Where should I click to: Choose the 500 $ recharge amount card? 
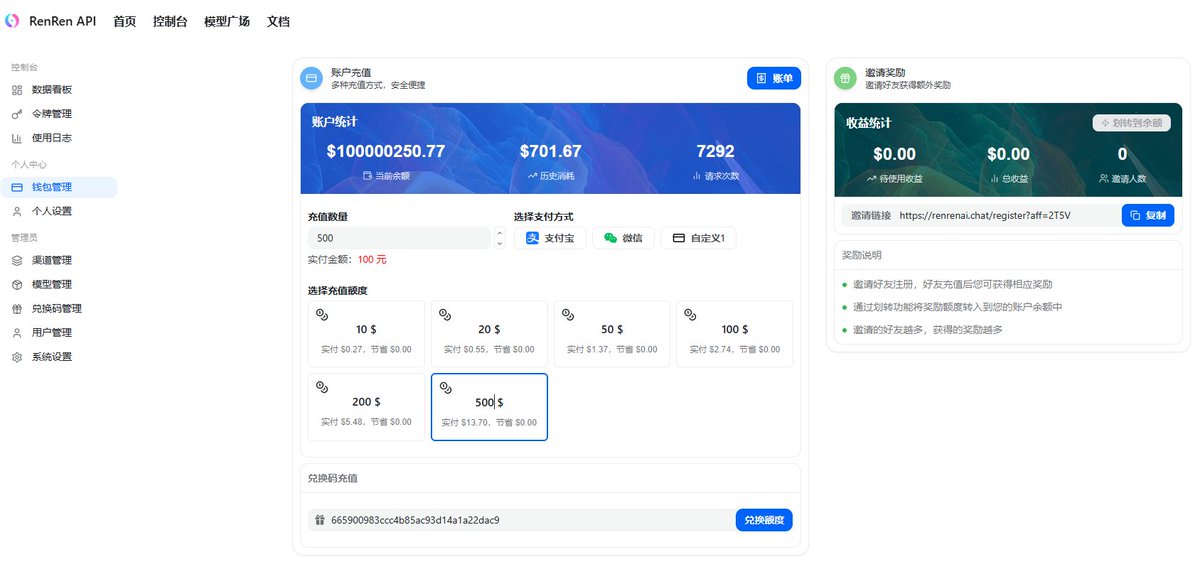click(x=489, y=407)
